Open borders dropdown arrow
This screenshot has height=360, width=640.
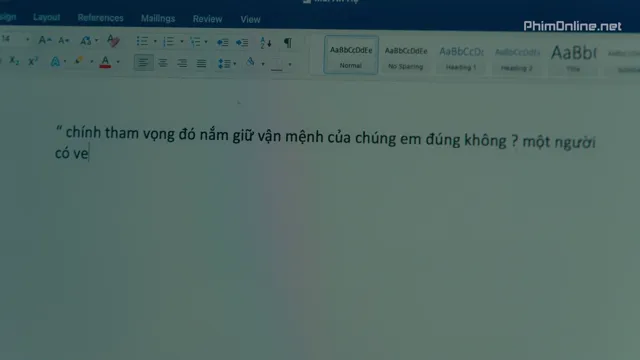click(290, 64)
